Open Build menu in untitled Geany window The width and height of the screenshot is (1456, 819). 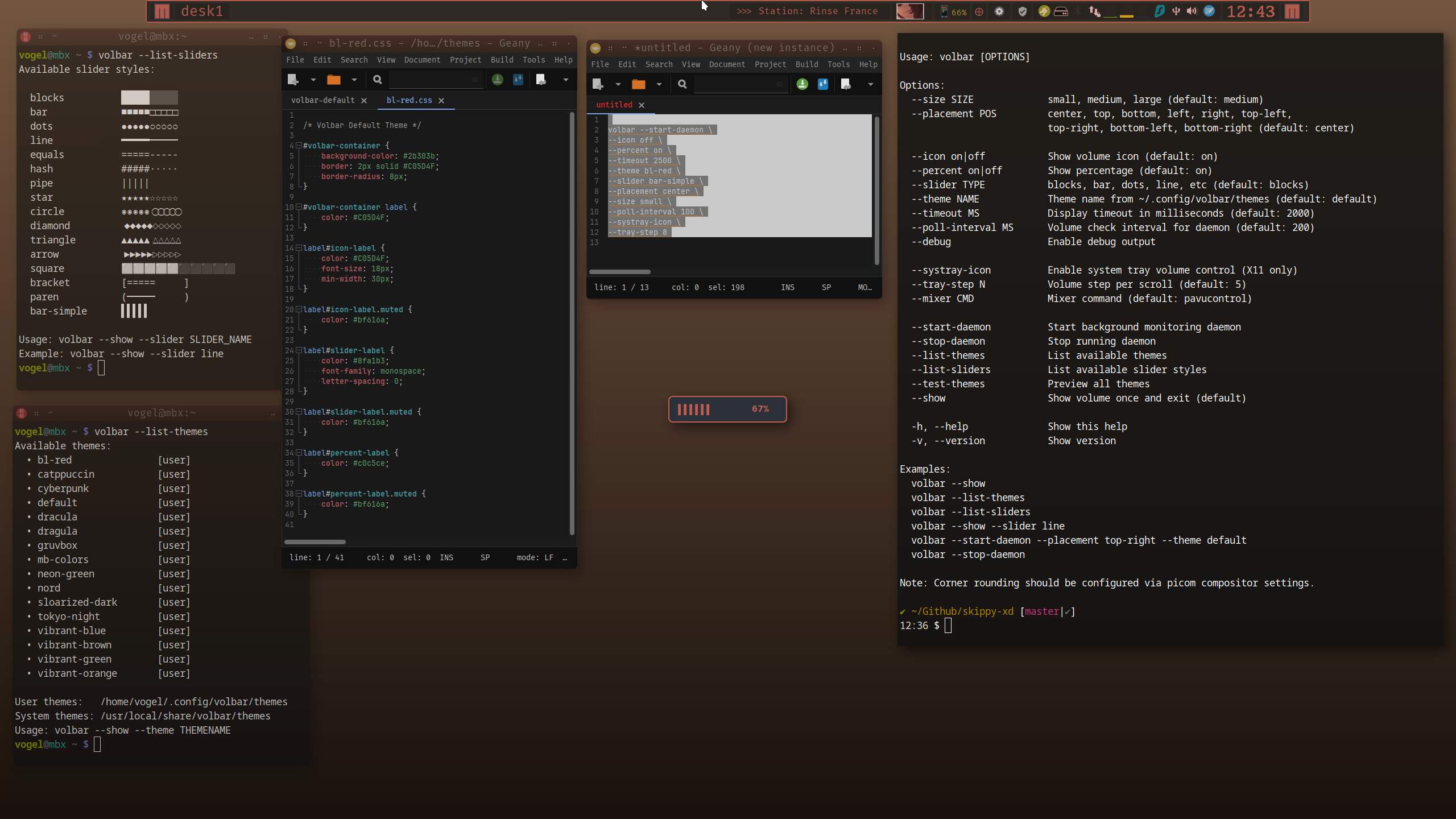pos(806,64)
